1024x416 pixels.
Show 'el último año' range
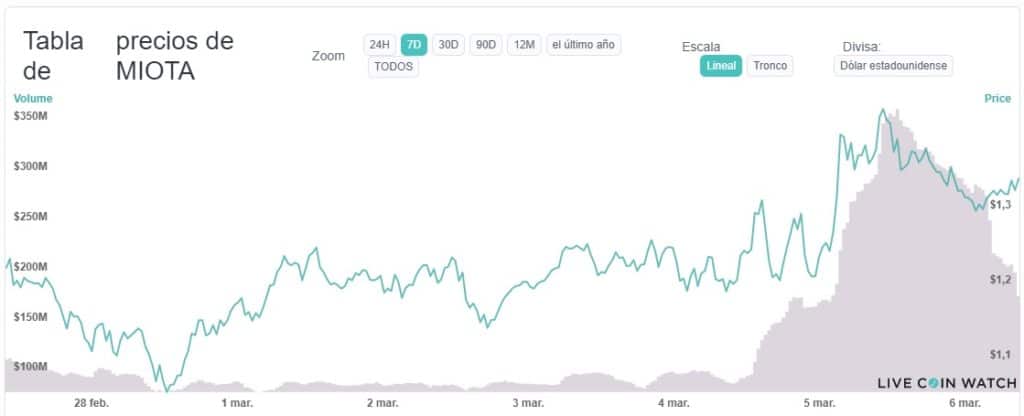click(584, 45)
